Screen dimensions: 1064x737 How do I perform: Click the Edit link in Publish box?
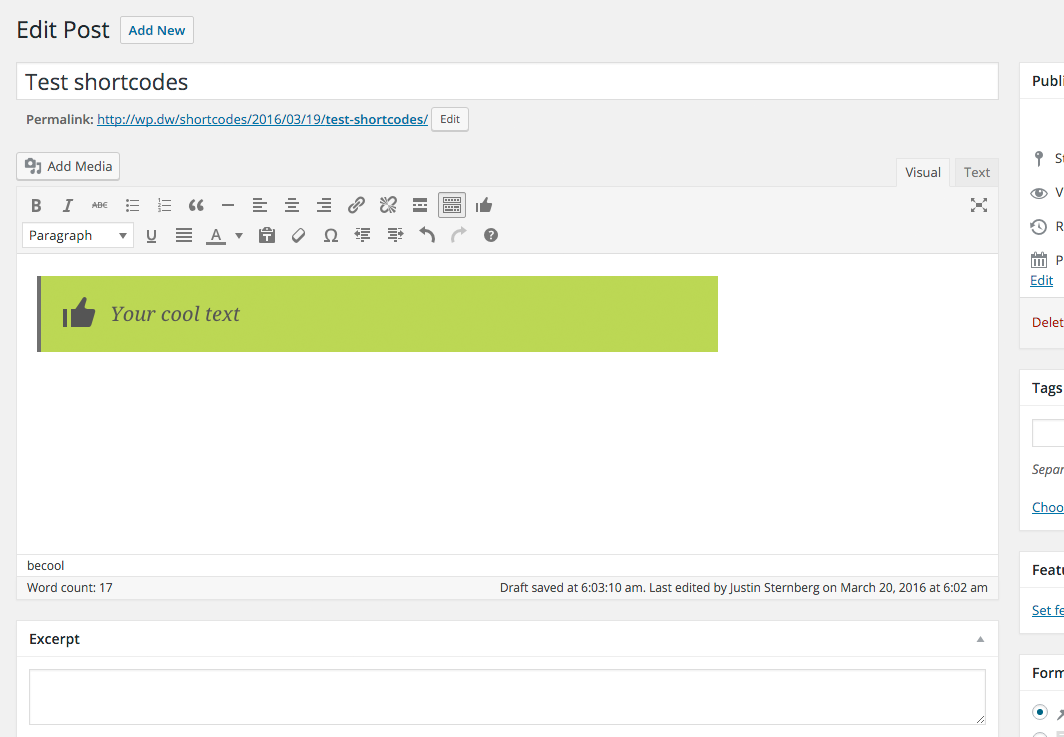(x=1042, y=281)
